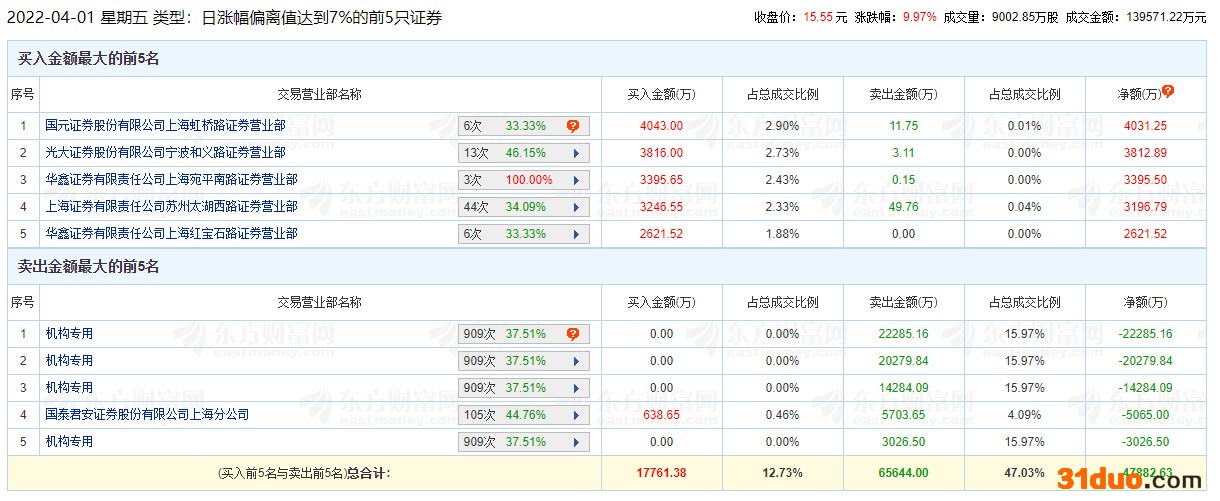Viewport: 1220px width, 501px height.
Task: Click the 6次 33.33% stats box for 国元证券
Action: (510, 126)
